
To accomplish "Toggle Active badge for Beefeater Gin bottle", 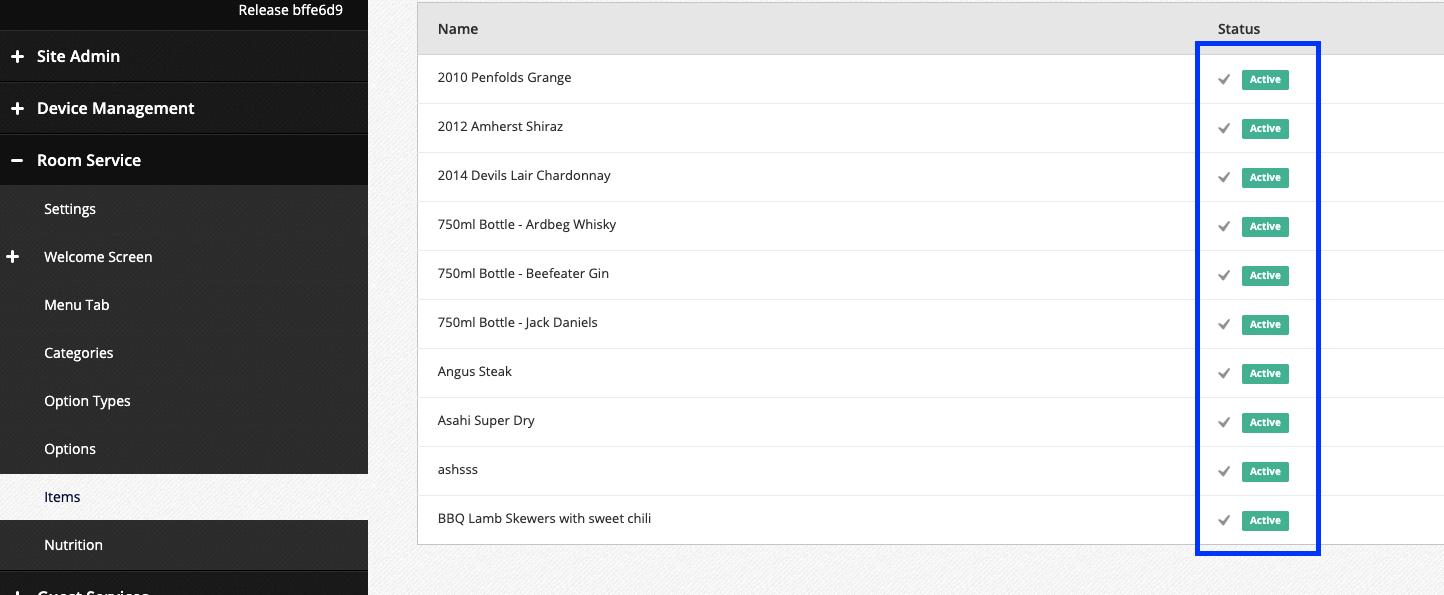I will 1265,276.
